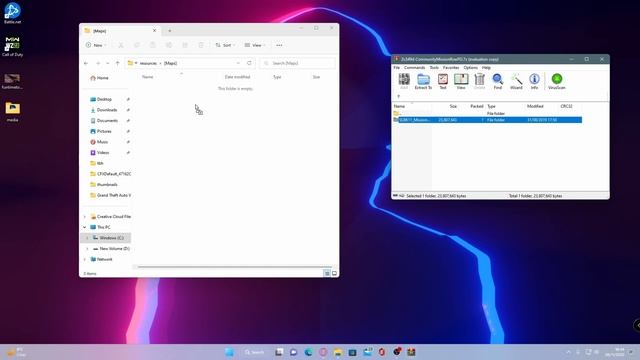Open the Favorites menu in WinRAR
The height and width of the screenshot is (360, 640).
[451, 68]
